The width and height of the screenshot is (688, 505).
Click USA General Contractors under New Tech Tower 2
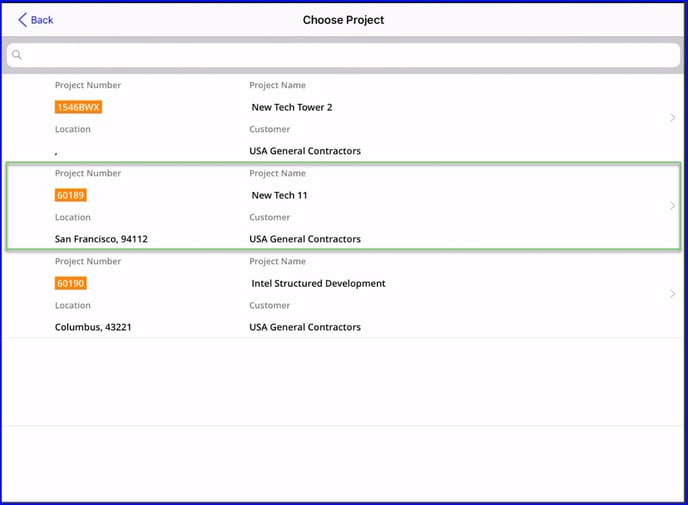point(305,151)
